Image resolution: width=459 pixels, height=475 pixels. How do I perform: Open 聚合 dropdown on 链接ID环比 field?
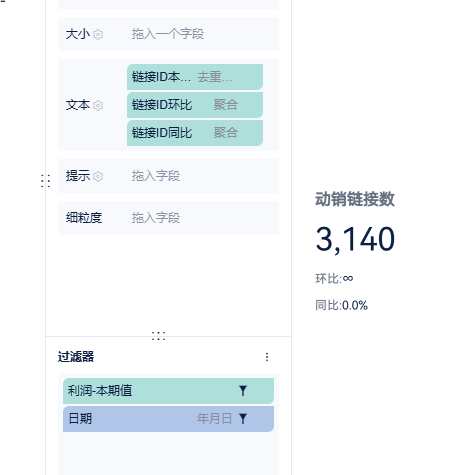click(x=226, y=105)
